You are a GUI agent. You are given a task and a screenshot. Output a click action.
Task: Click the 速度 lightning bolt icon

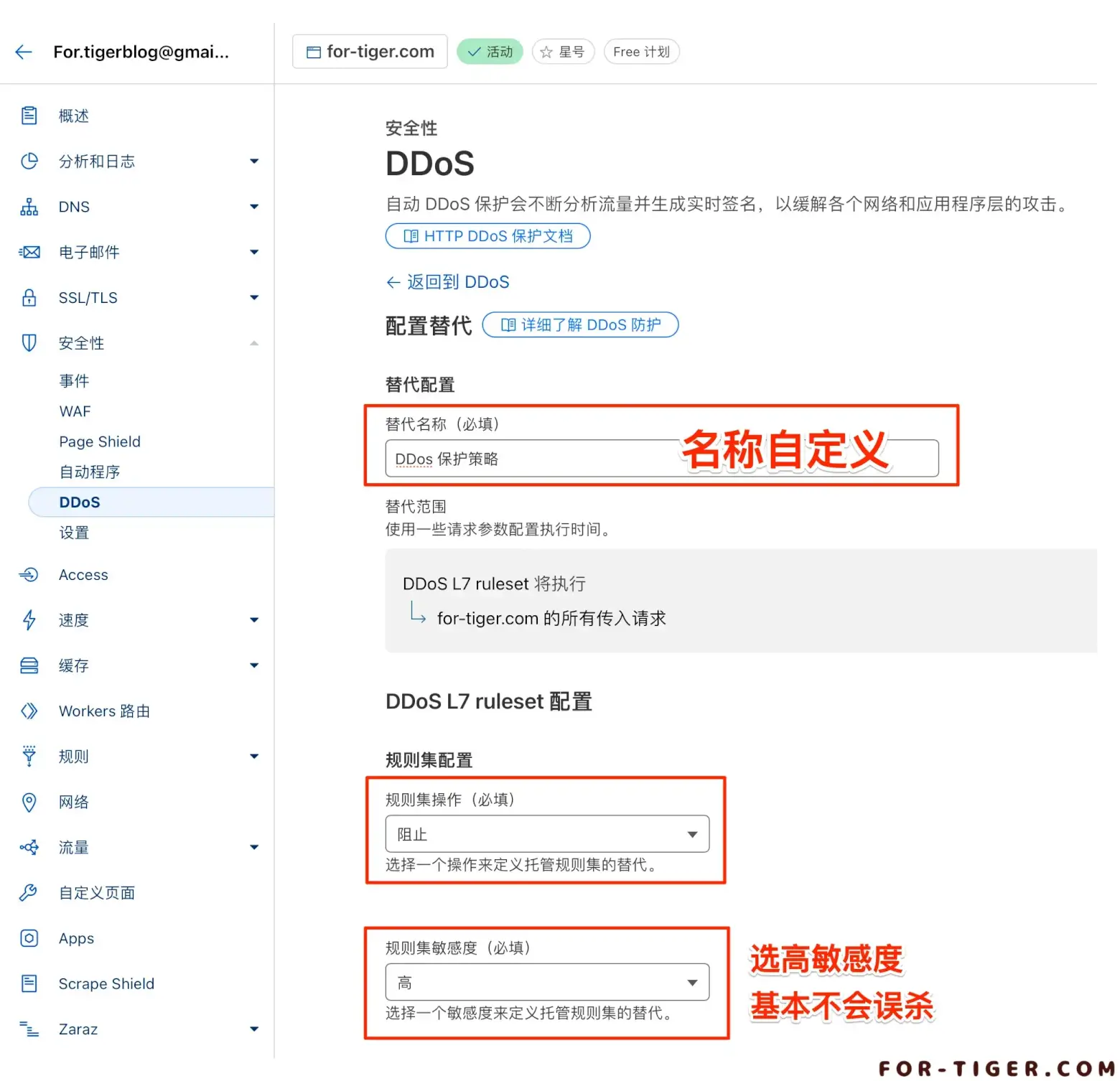tap(29, 620)
